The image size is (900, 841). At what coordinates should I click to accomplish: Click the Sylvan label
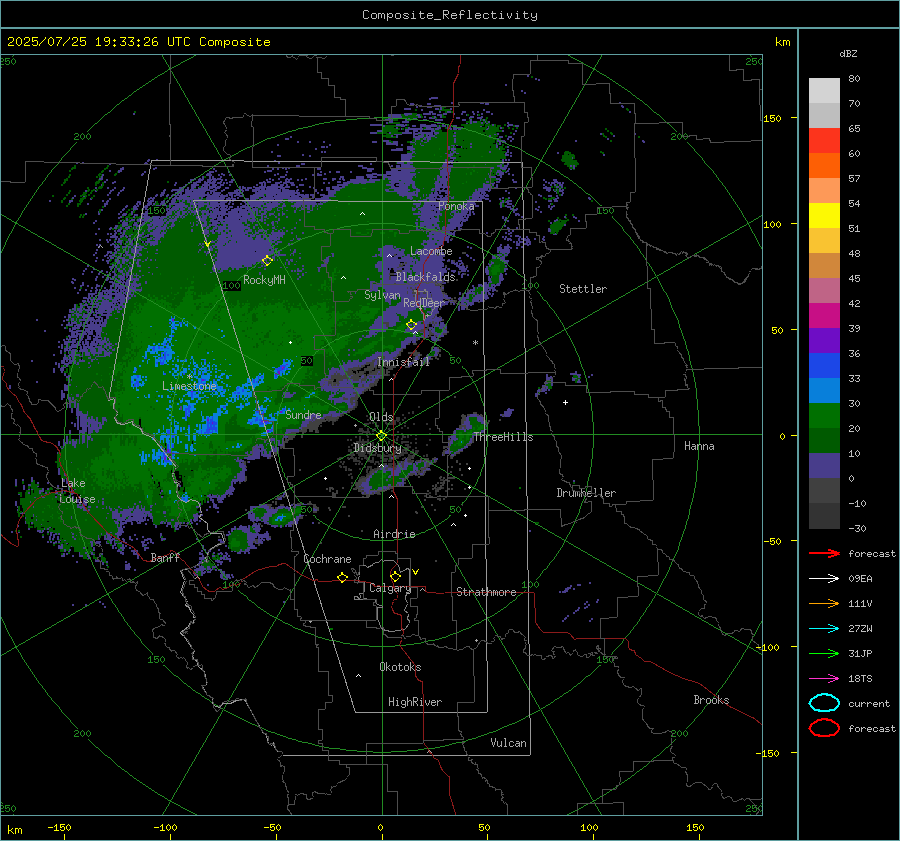pos(382,295)
